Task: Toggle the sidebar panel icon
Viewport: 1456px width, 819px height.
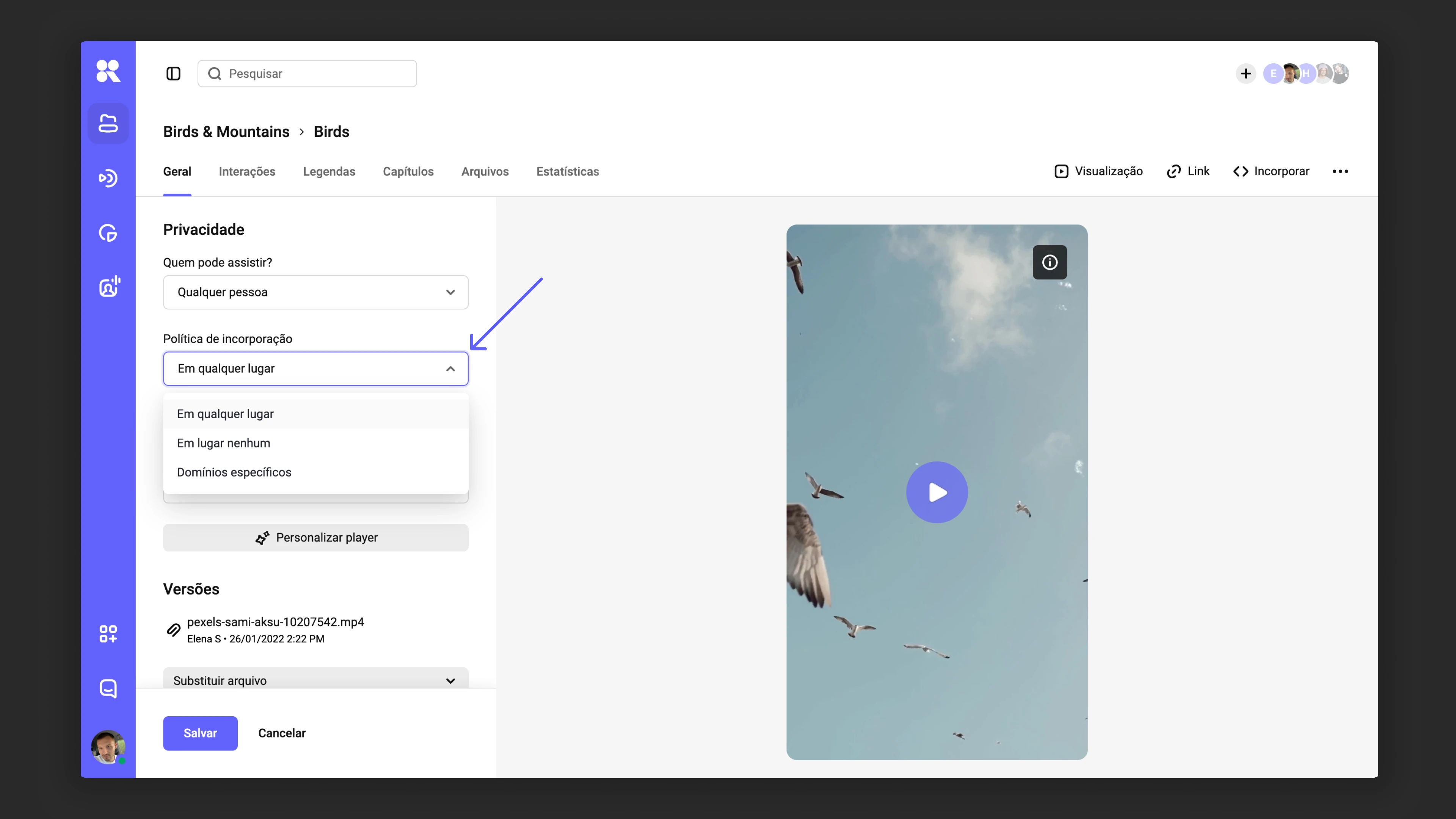Action: [x=173, y=74]
